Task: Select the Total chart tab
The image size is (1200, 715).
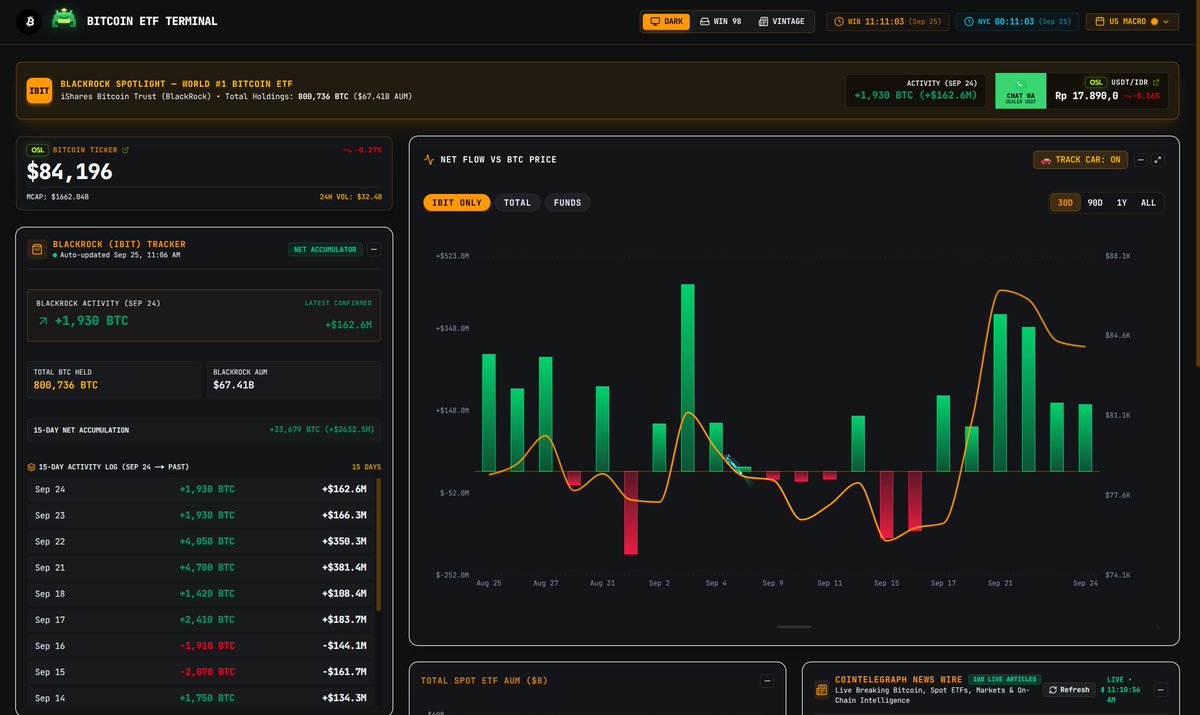Action: coord(517,203)
